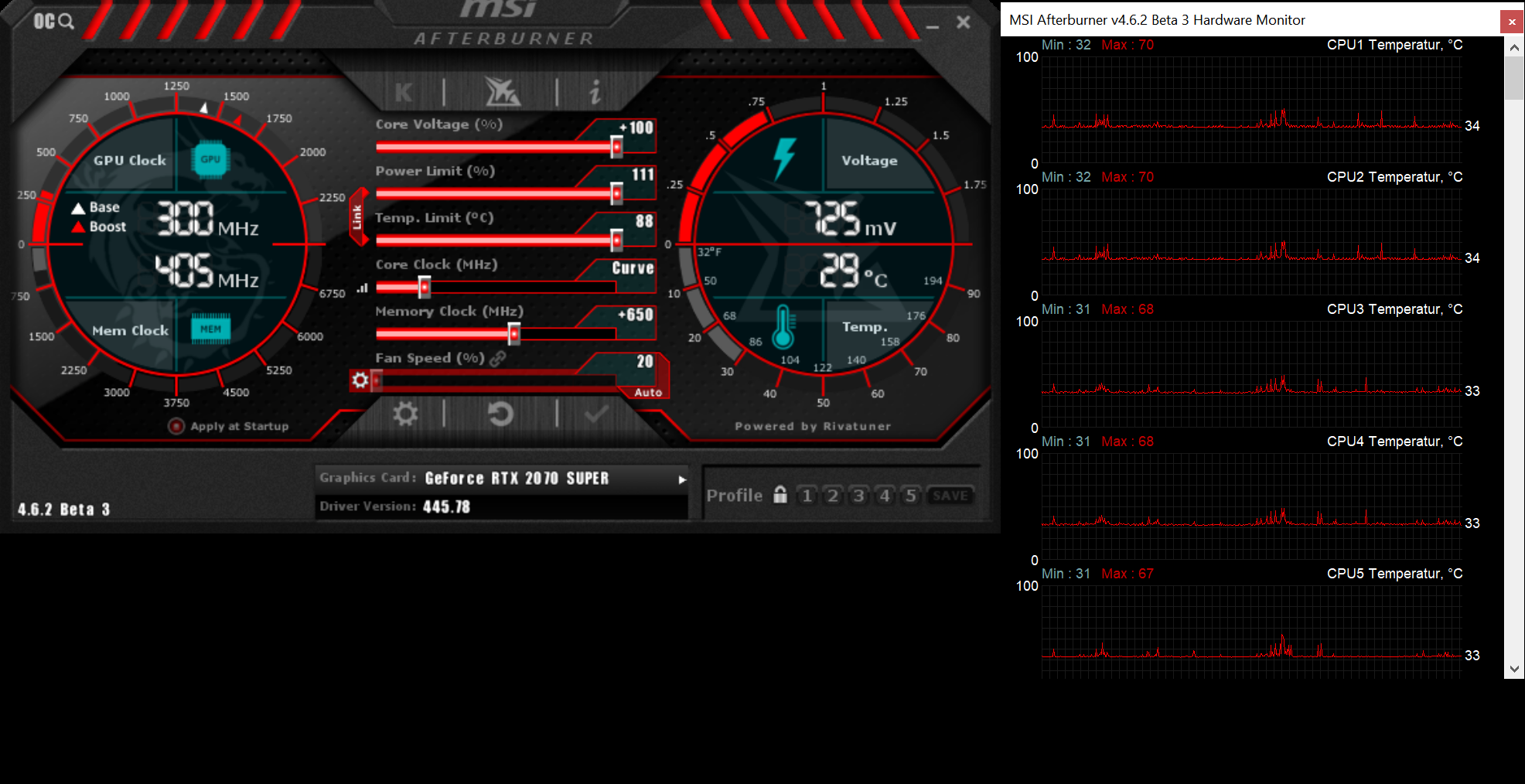The image size is (1525, 784).
Task: Toggle the Link power/temp limits button
Action: 357,217
